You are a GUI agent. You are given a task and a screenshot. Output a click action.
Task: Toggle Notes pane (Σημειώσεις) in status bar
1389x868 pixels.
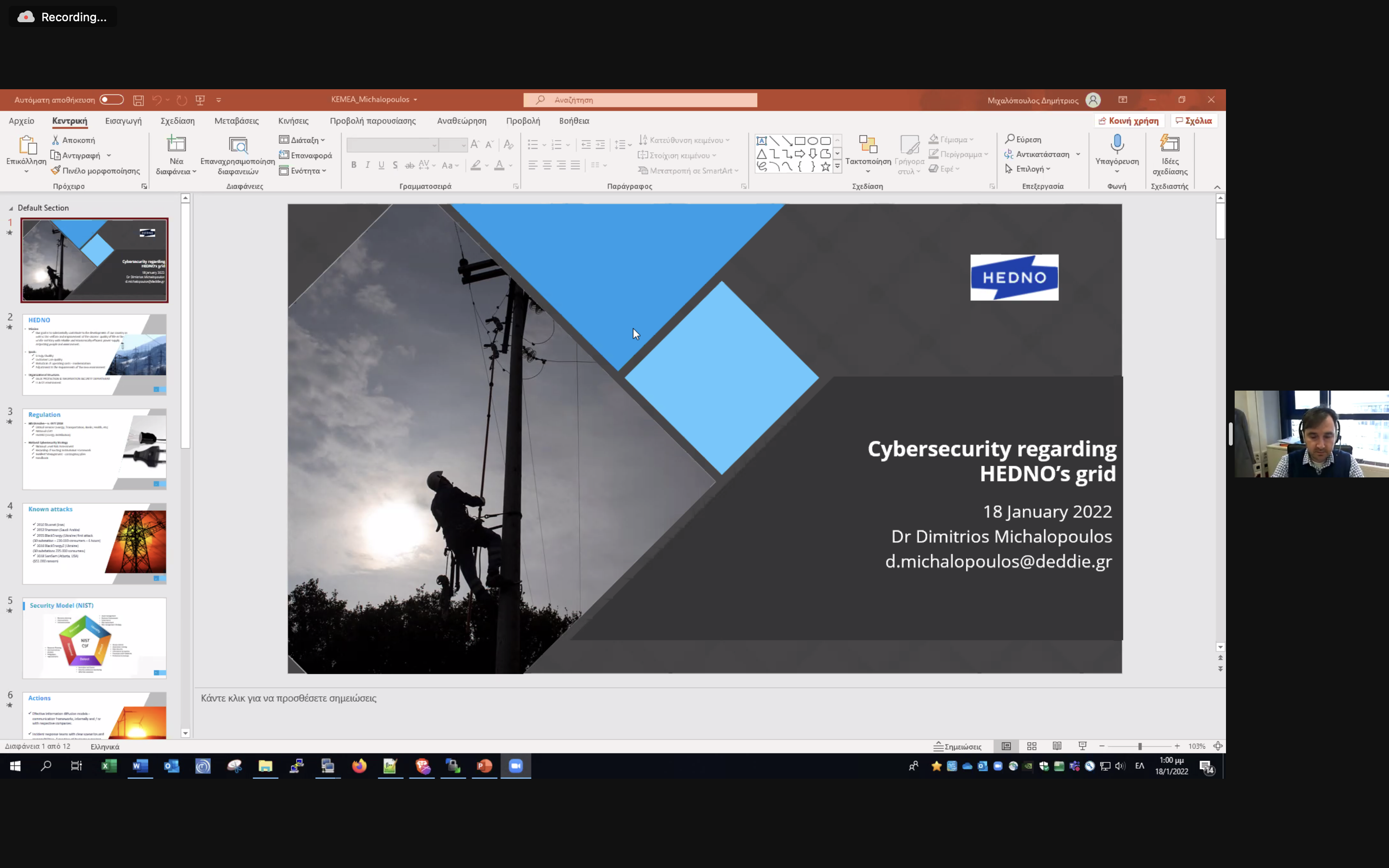click(x=957, y=746)
